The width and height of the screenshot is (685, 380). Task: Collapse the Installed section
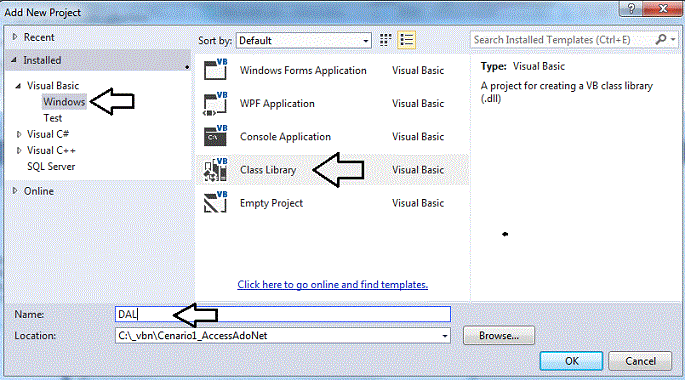click(14, 60)
